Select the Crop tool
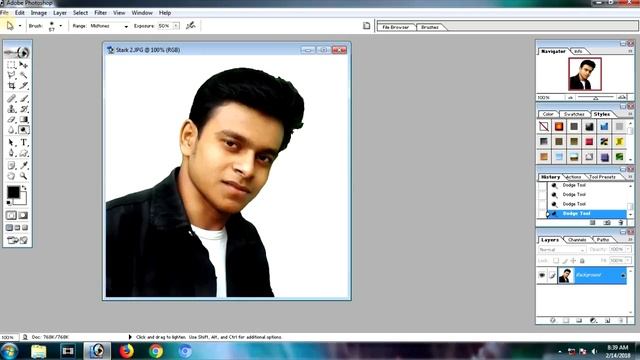This screenshot has height=360, width=640. (11, 86)
